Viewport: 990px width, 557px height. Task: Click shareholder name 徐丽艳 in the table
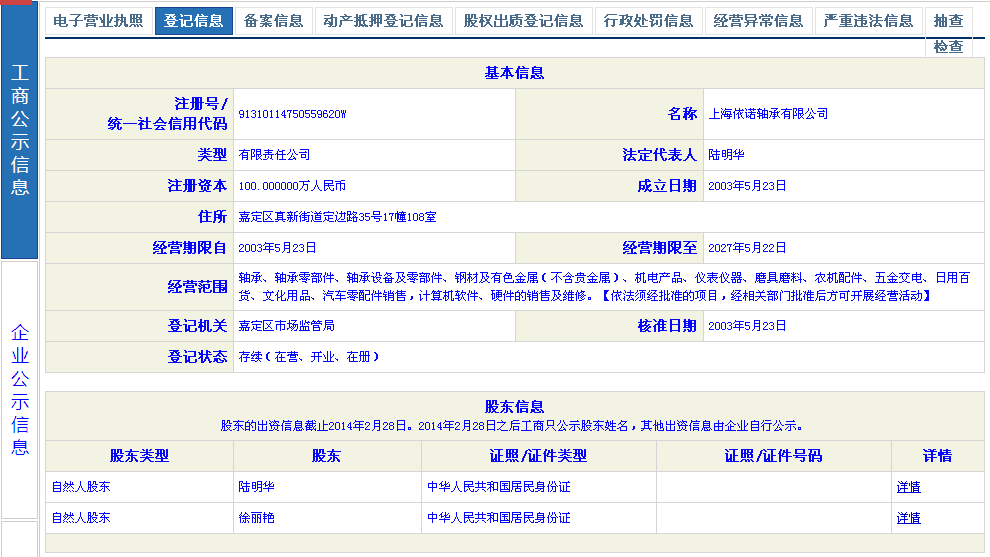point(256,518)
